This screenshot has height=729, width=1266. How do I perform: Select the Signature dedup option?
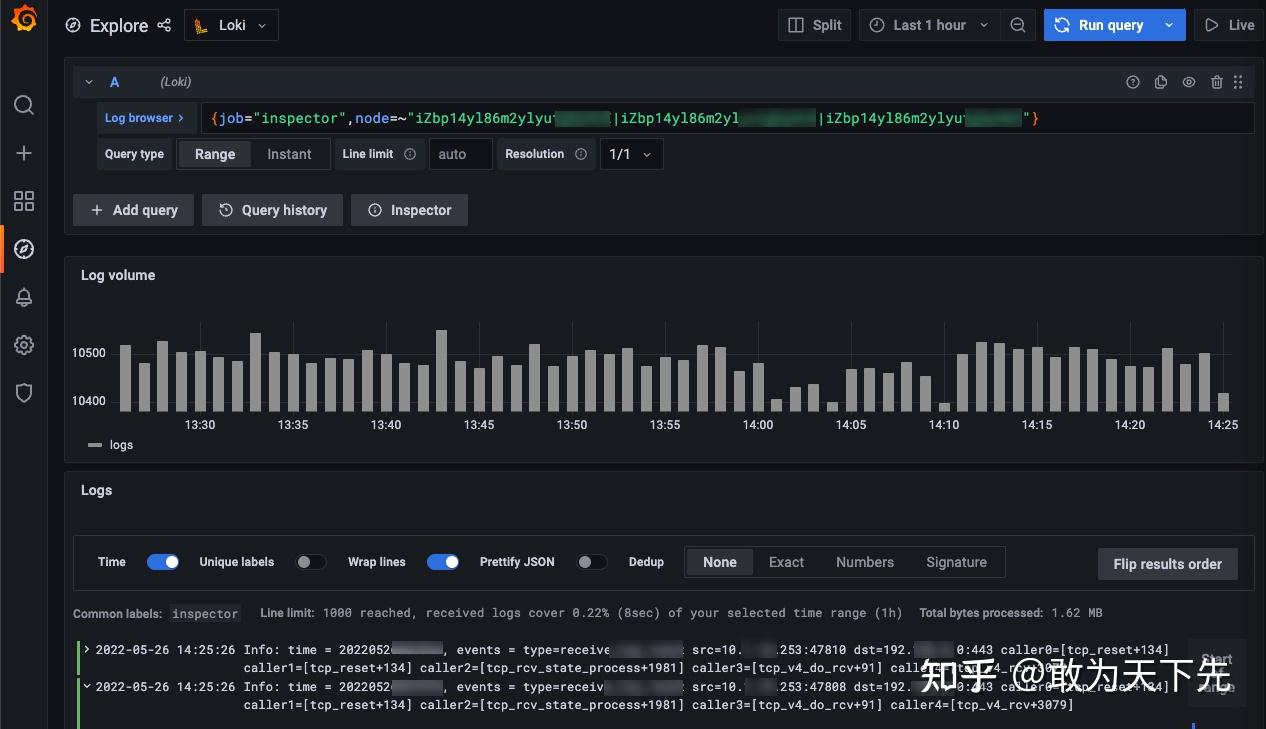pyautogui.click(x=956, y=562)
